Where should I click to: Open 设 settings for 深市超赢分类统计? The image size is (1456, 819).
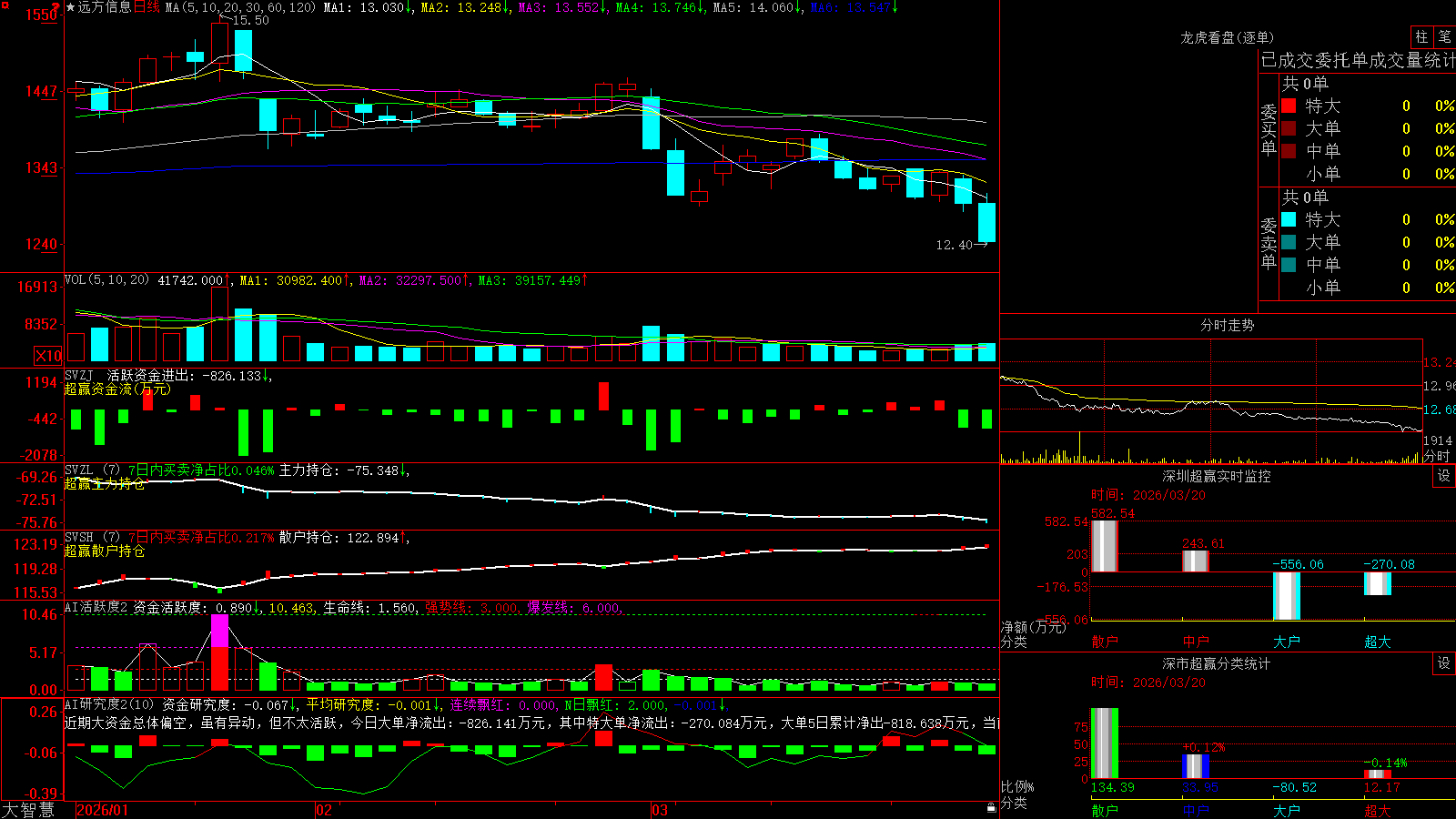(x=1444, y=663)
